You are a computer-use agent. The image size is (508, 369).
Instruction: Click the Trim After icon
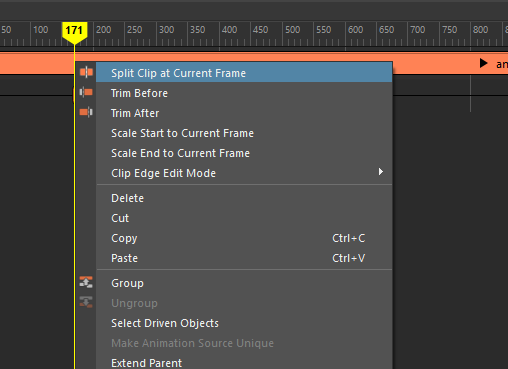[86, 112]
